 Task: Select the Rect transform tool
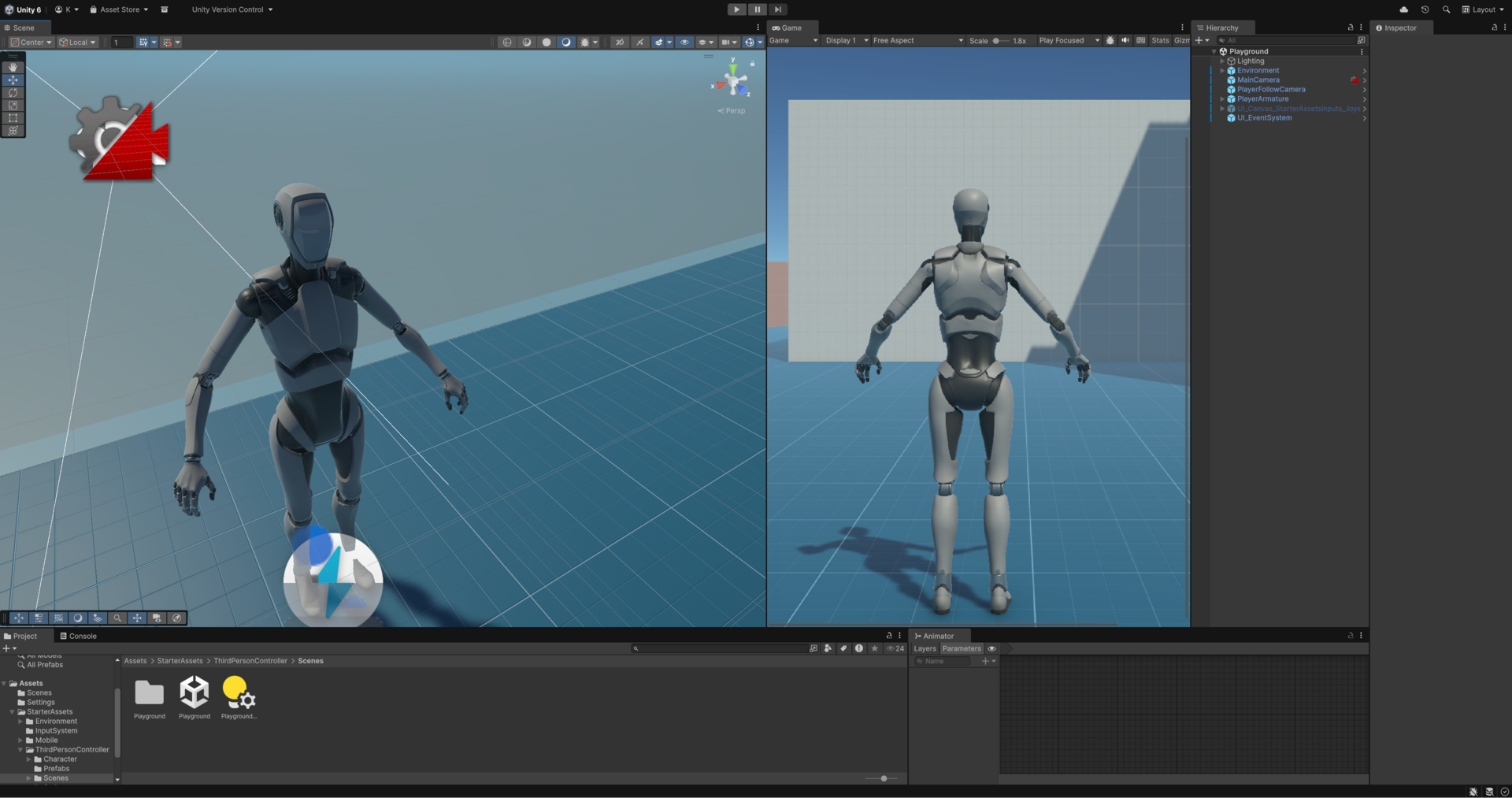[13, 118]
